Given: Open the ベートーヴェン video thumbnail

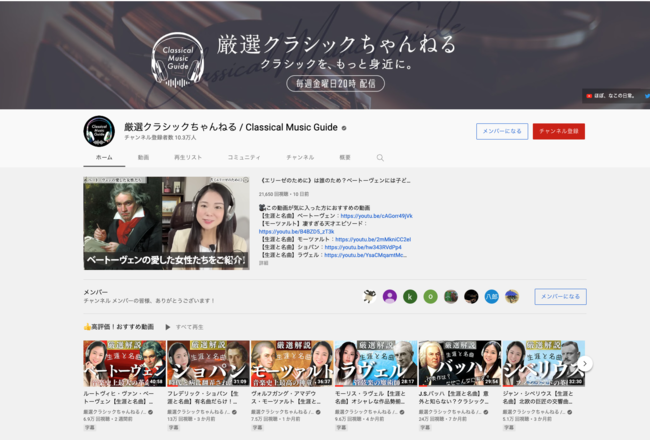Looking at the screenshot, I should pyautogui.click(x=124, y=364).
